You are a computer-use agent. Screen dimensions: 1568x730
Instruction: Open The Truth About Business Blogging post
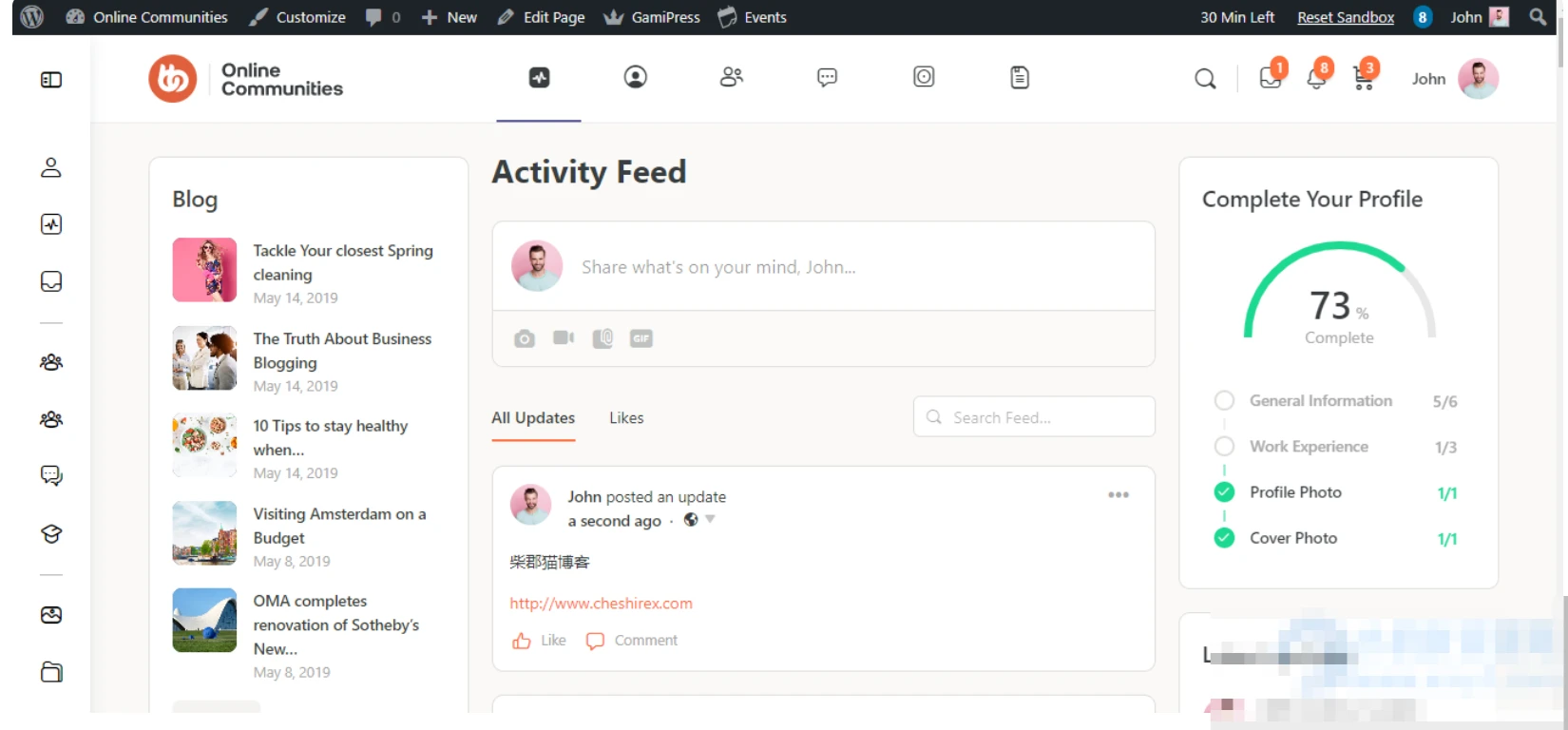(x=342, y=351)
